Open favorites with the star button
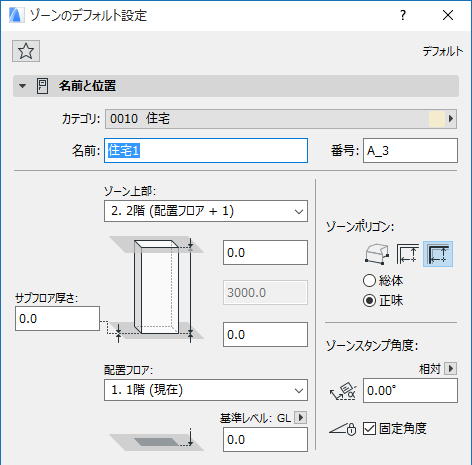Screen dimensions: 472x465 (26, 51)
